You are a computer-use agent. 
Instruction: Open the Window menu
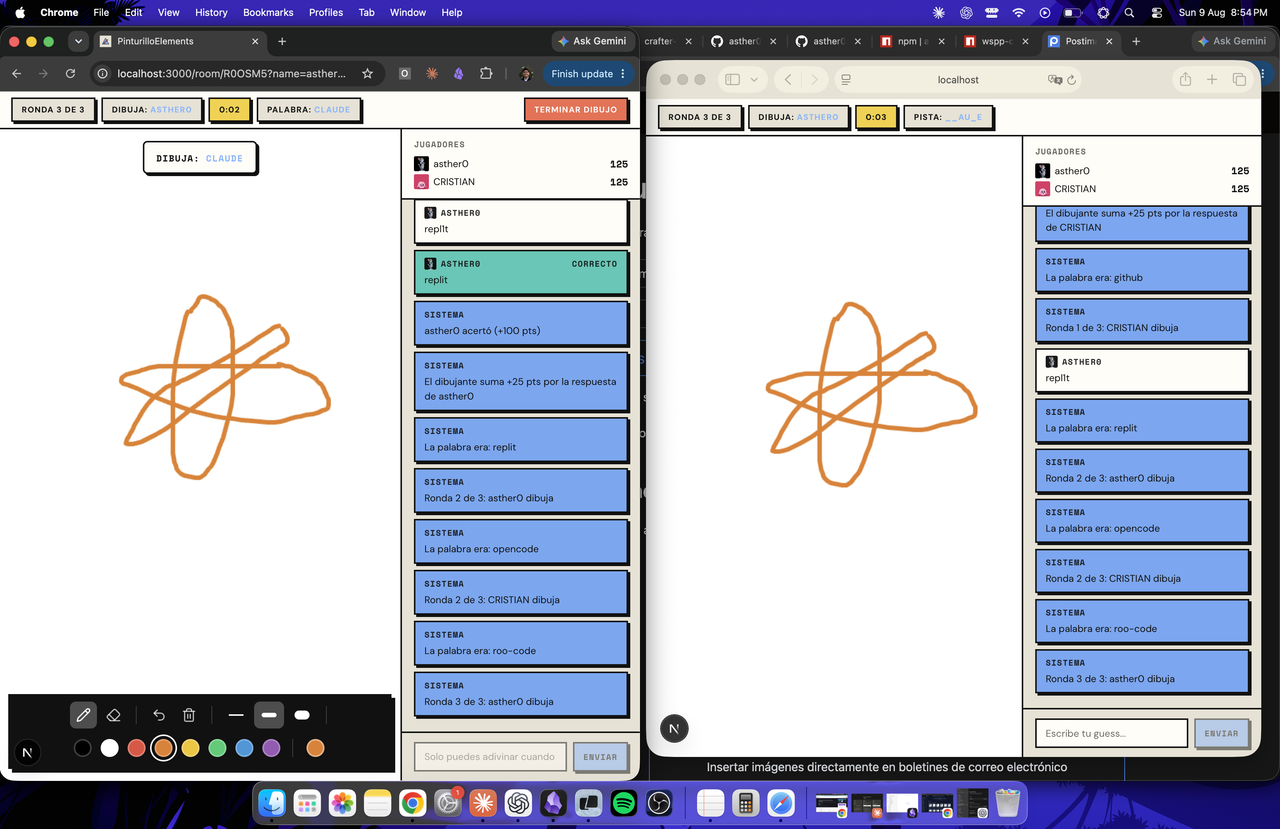click(407, 12)
